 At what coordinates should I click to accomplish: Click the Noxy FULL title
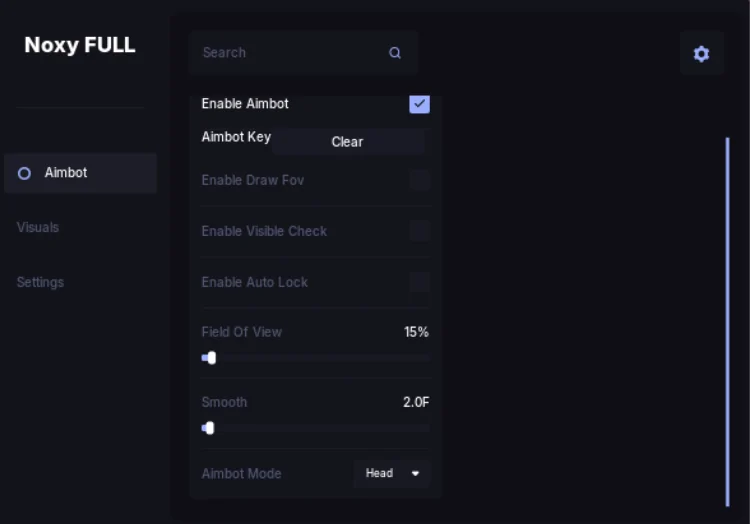tap(80, 45)
